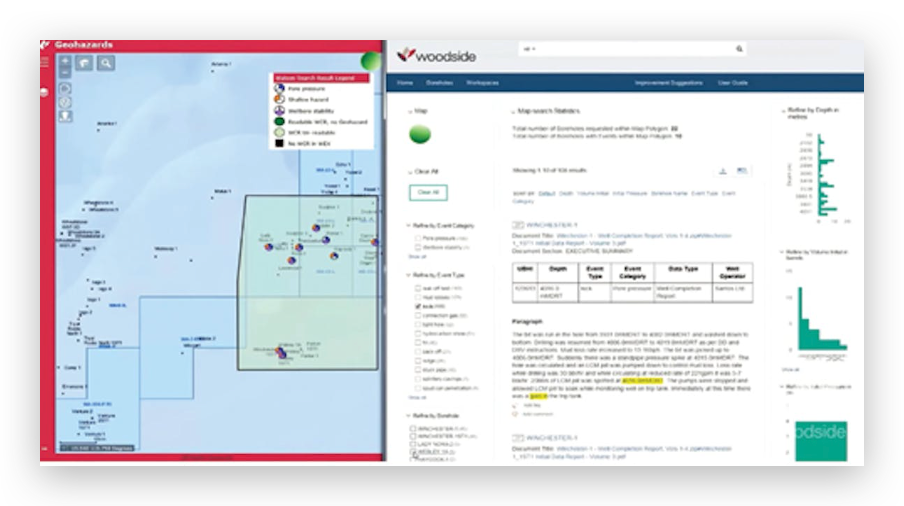The width and height of the screenshot is (904, 506).
Task: Click the document icon beside first WINCHESTER-1 result
Action: 518,225
